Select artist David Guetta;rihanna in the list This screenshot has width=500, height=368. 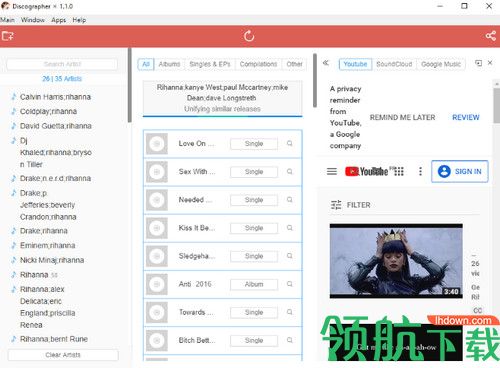click(x=56, y=126)
